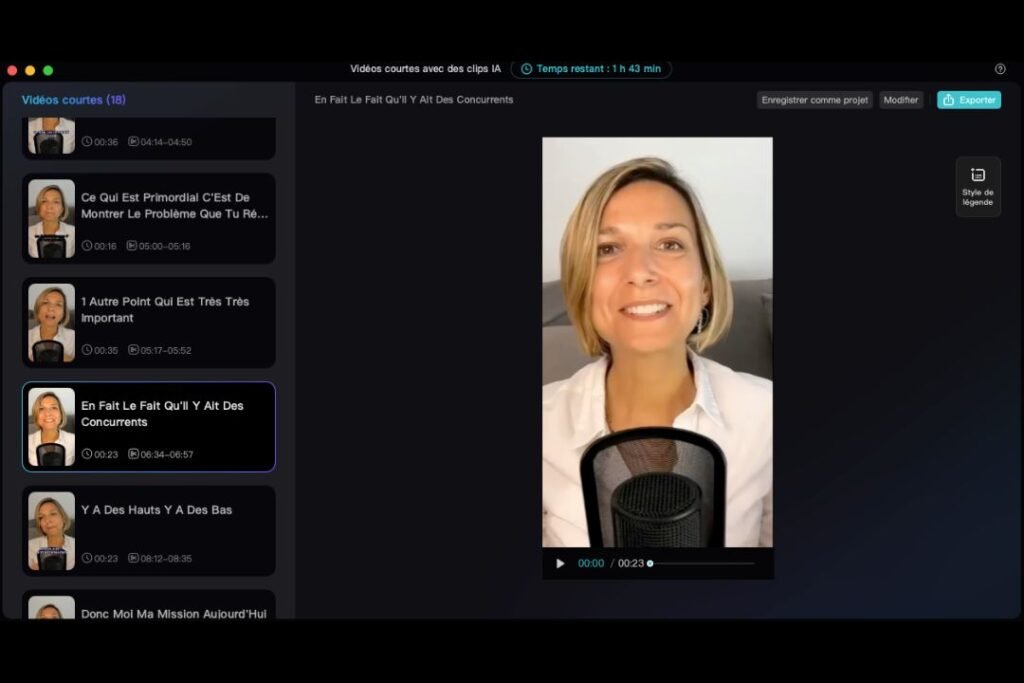Click the range icon beside 08:12–08:35
The width and height of the screenshot is (1024, 683).
[133, 558]
